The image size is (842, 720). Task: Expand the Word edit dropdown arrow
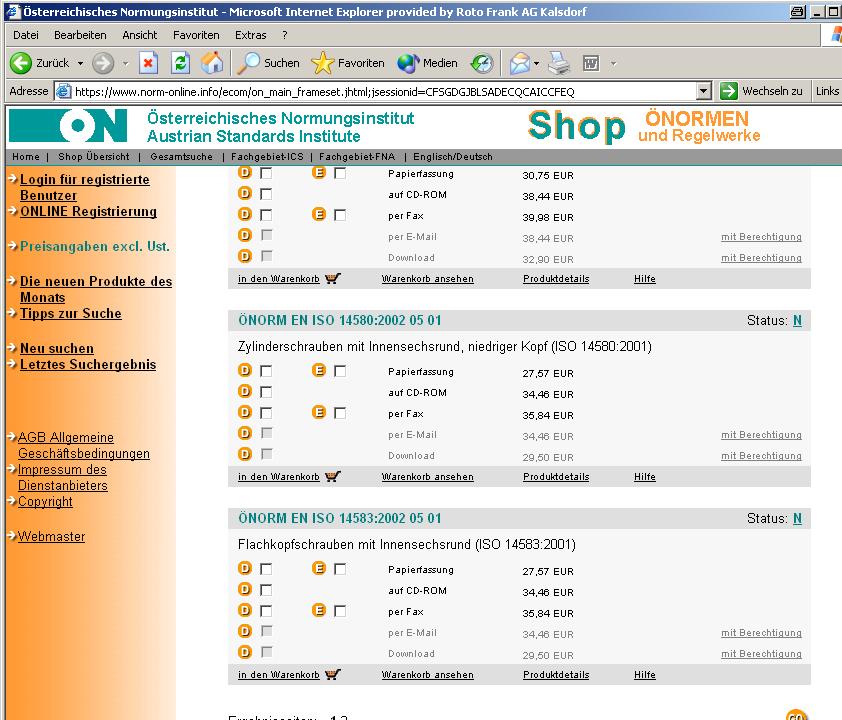coord(613,63)
